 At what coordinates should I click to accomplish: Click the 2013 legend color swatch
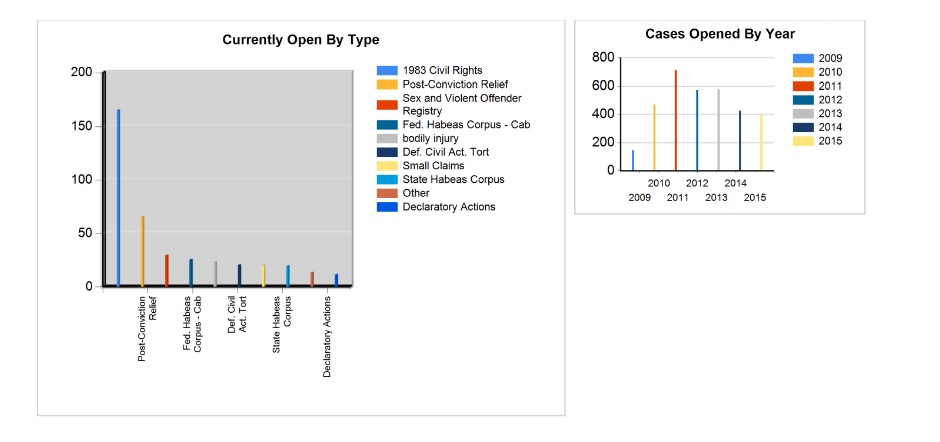tap(803, 114)
